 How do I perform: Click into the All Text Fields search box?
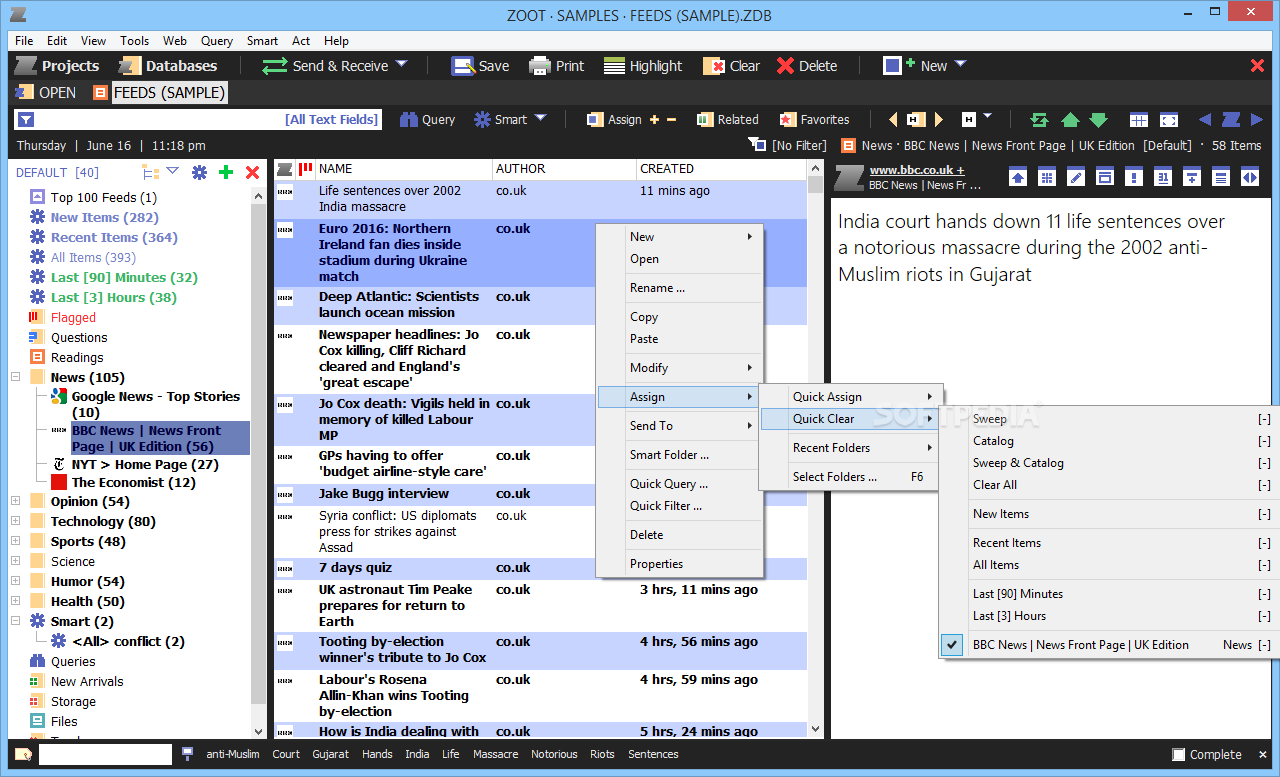point(198,120)
